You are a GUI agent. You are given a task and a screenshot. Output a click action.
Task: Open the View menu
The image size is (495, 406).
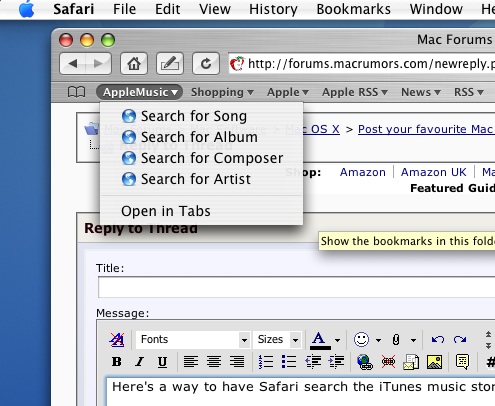pyautogui.click(x=215, y=9)
